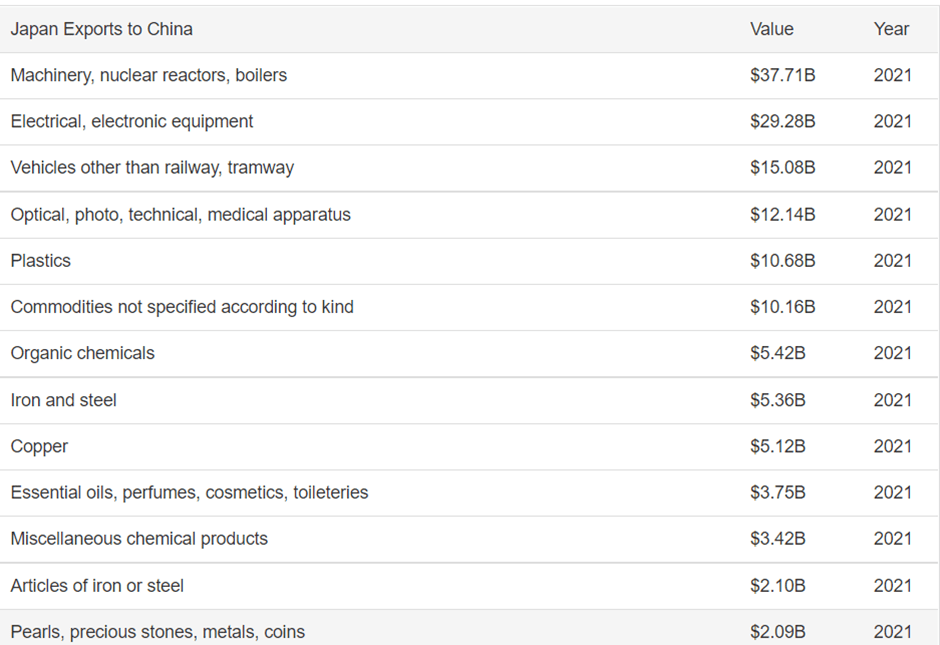Screen dimensions: 940x645
Task: Click the $37.71B value cell
Action: pos(782,75)
